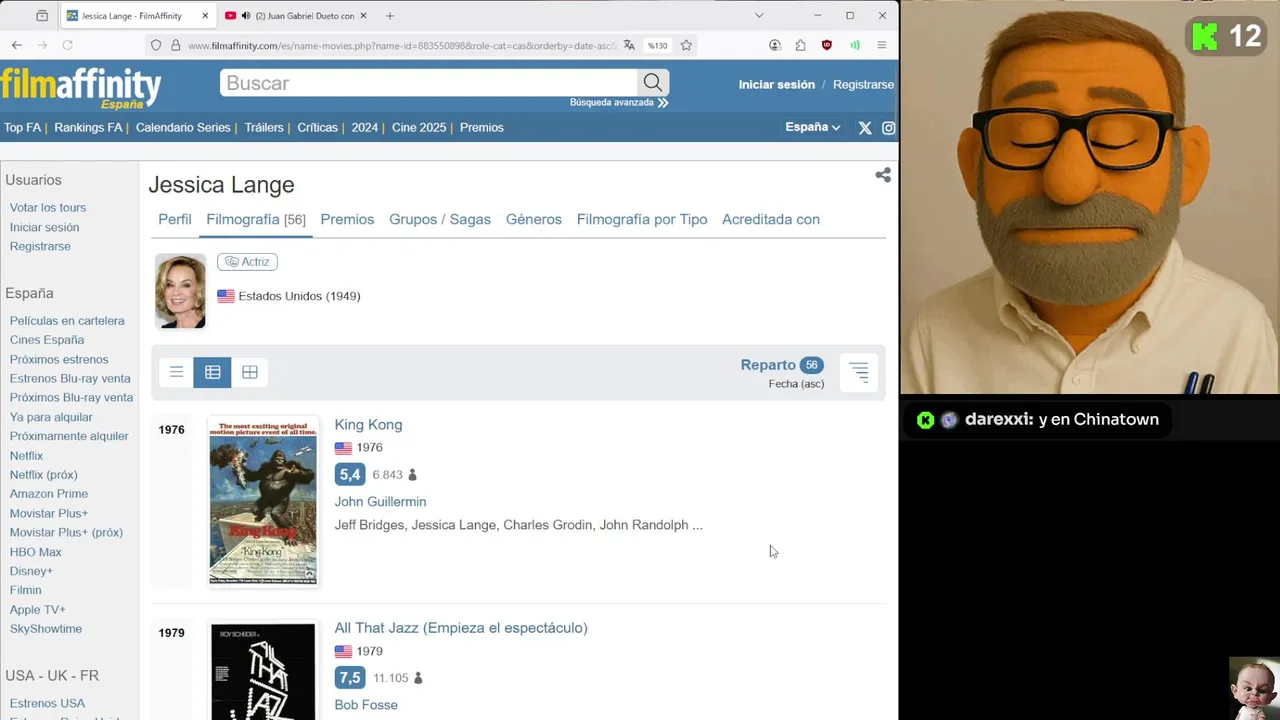1280x720 pixels.
Task: Mute the Juan Gabriel tab audio icon
Action: coord(245,16)
